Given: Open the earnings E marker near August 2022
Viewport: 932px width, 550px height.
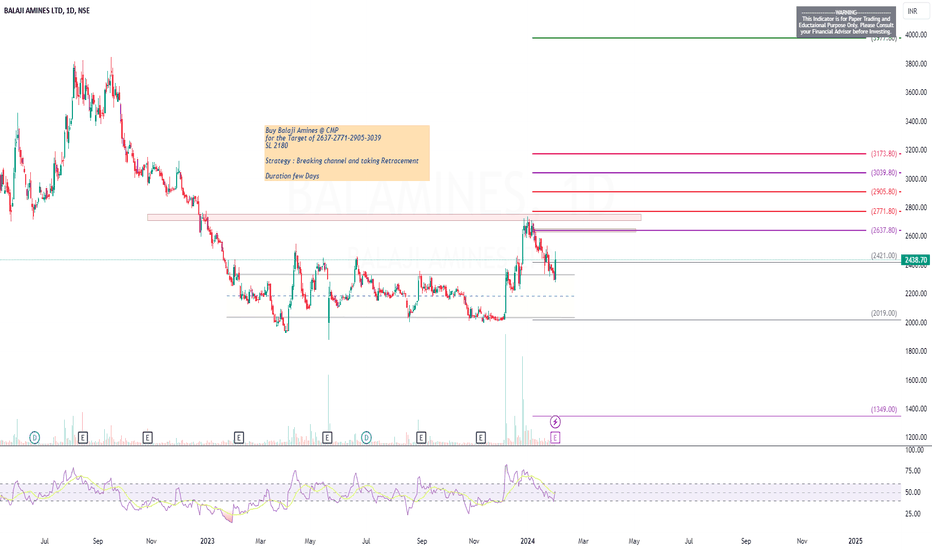Looking at the screenshot, I should click(83, 438).
